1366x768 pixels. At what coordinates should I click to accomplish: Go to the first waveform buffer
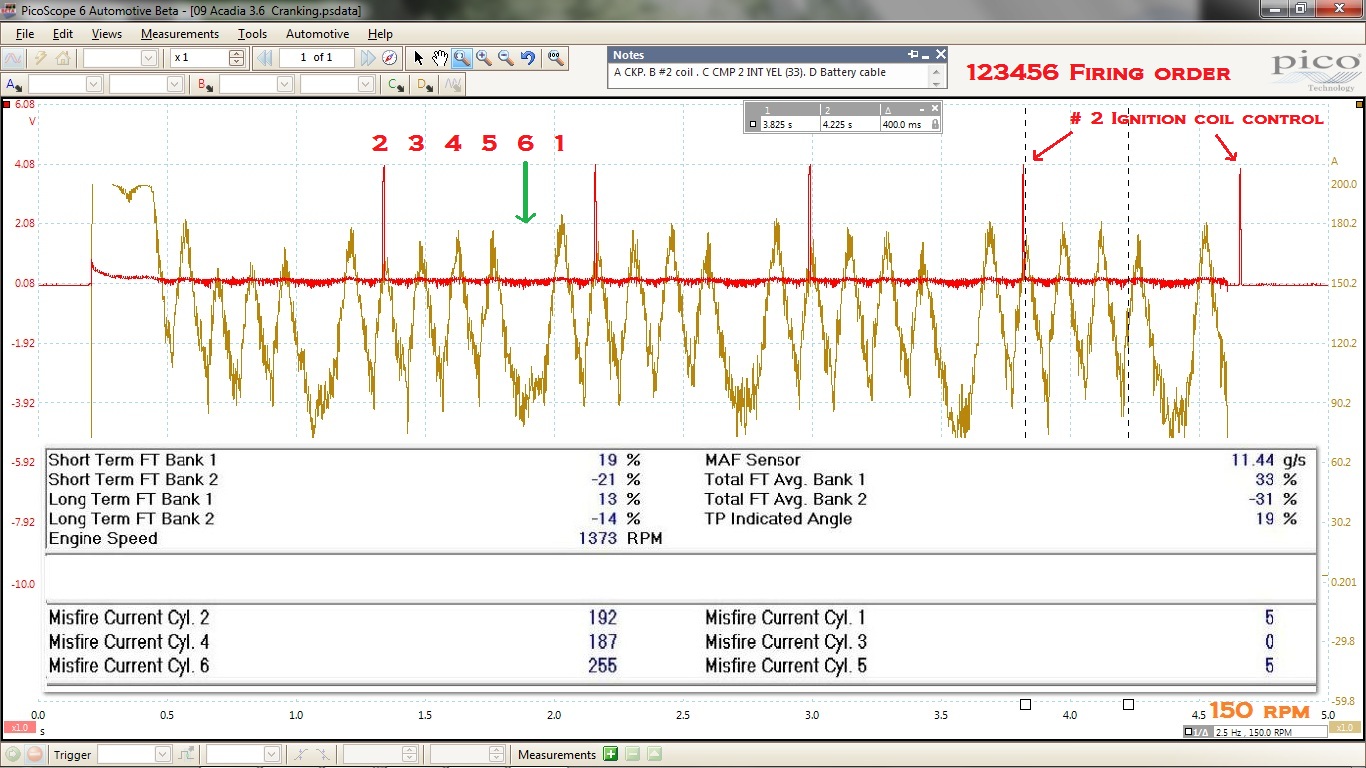tap(265, 58)
